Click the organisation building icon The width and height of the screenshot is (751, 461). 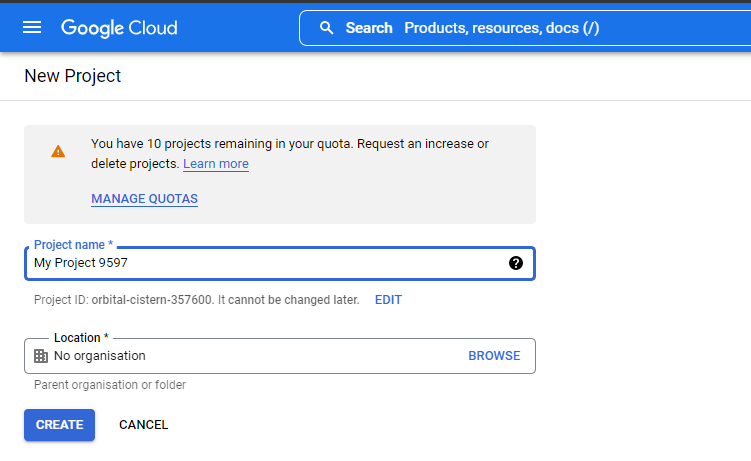coord(41,356)
